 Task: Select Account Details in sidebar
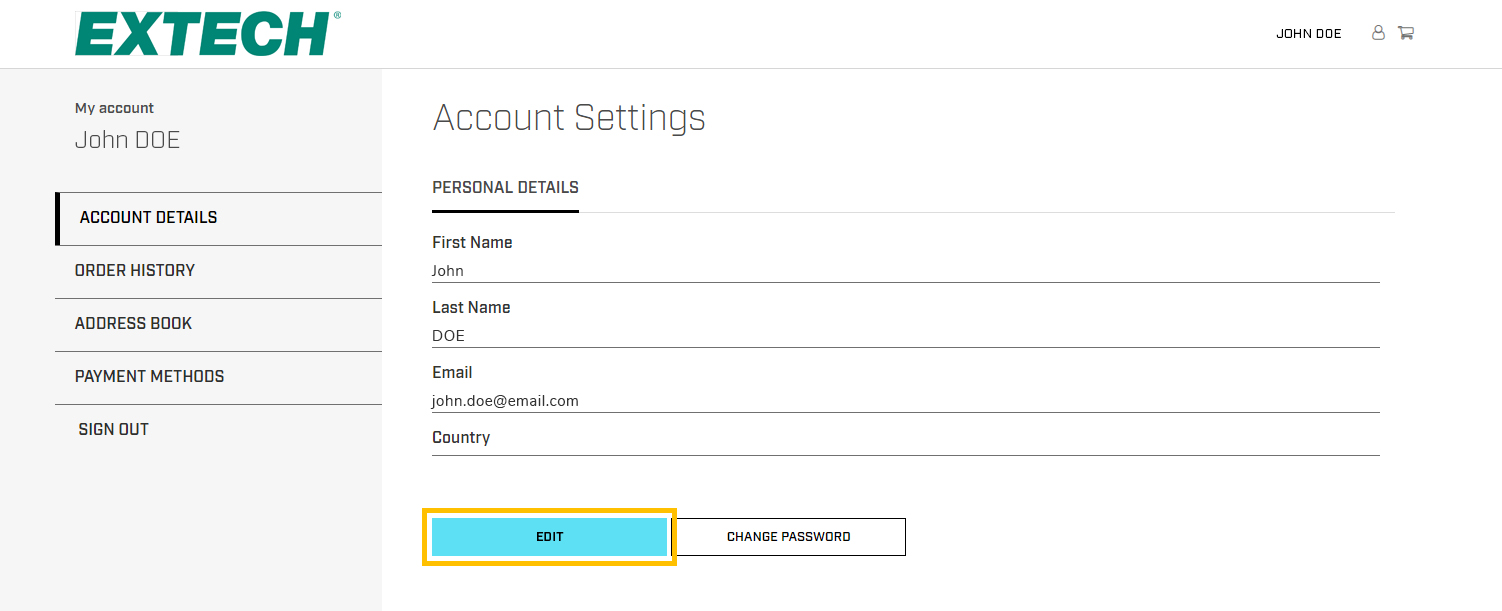pyautogui.click(x=148, y=218)
